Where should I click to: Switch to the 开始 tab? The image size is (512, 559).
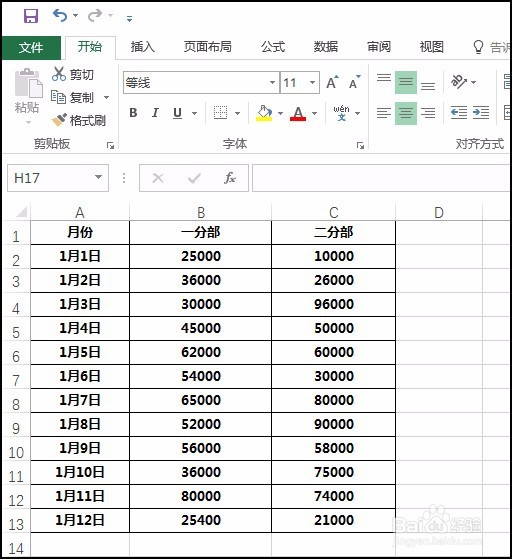[90, 47]
